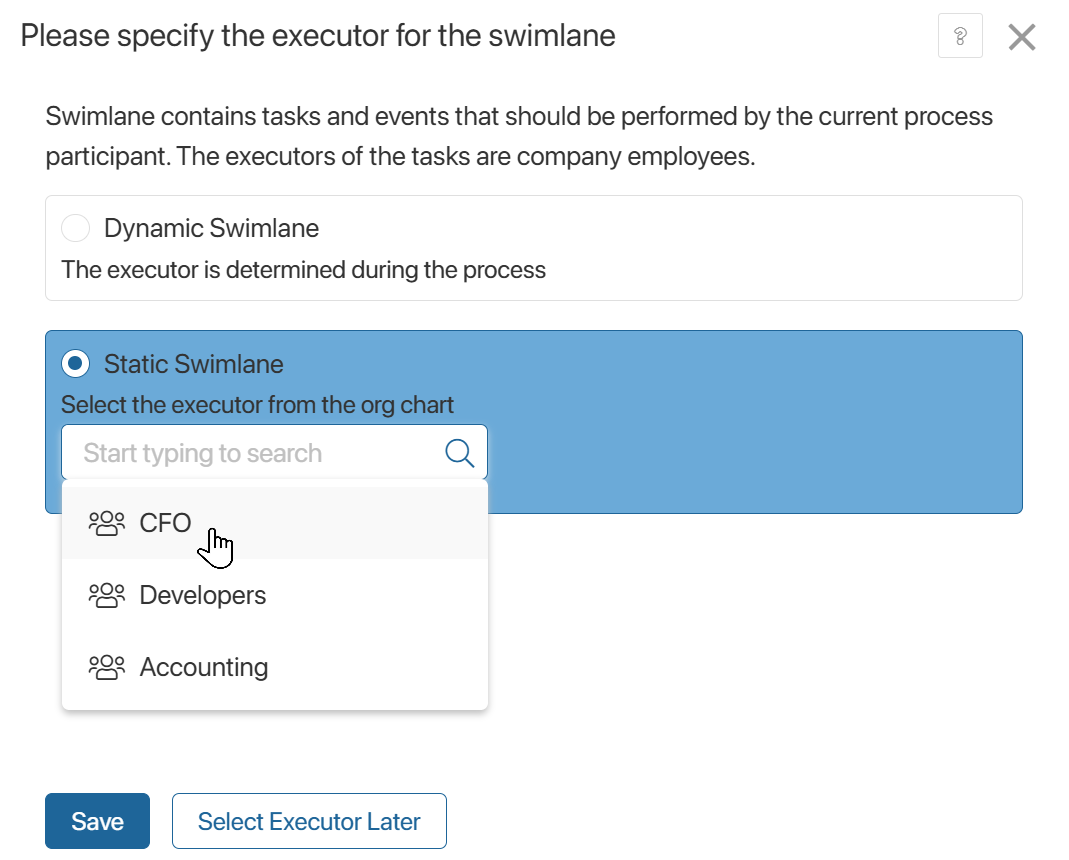Click the Dynamic Swimlane label text
The width and height of the screenshot is (1069, 860).
pyautogui.click(x=211, y=228)
